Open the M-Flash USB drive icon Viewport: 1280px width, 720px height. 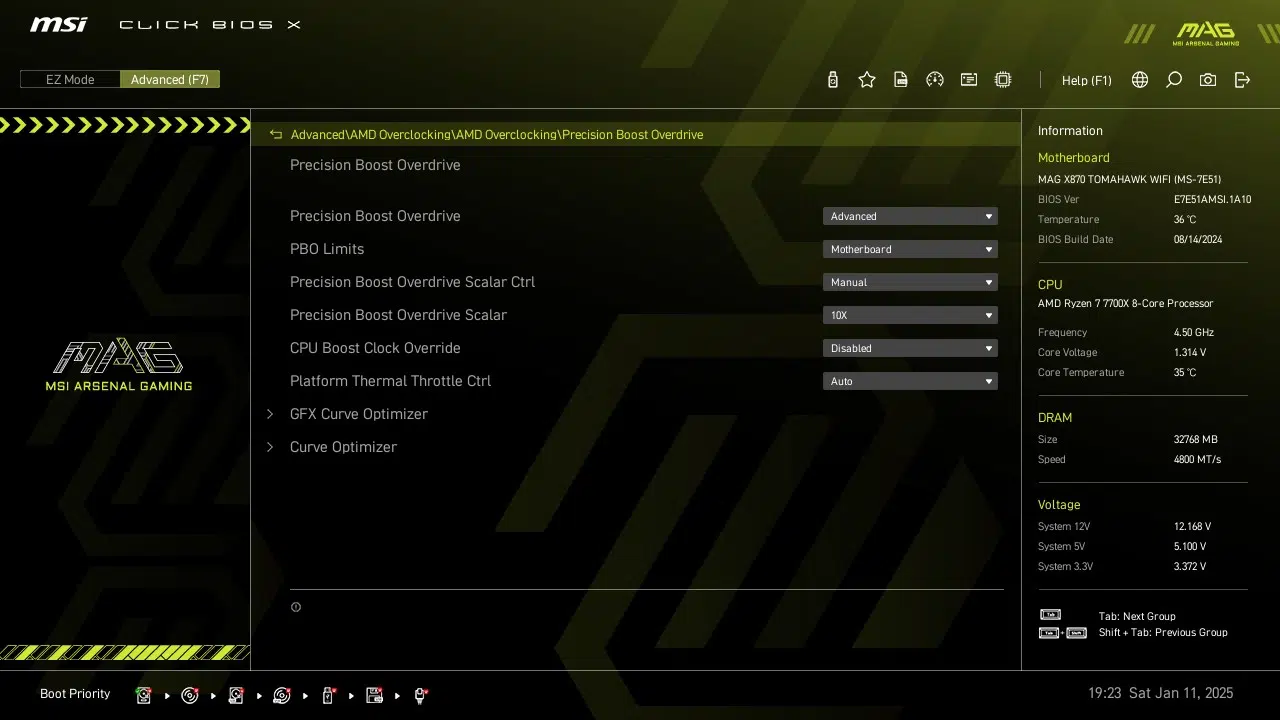[x=833, y=80]
